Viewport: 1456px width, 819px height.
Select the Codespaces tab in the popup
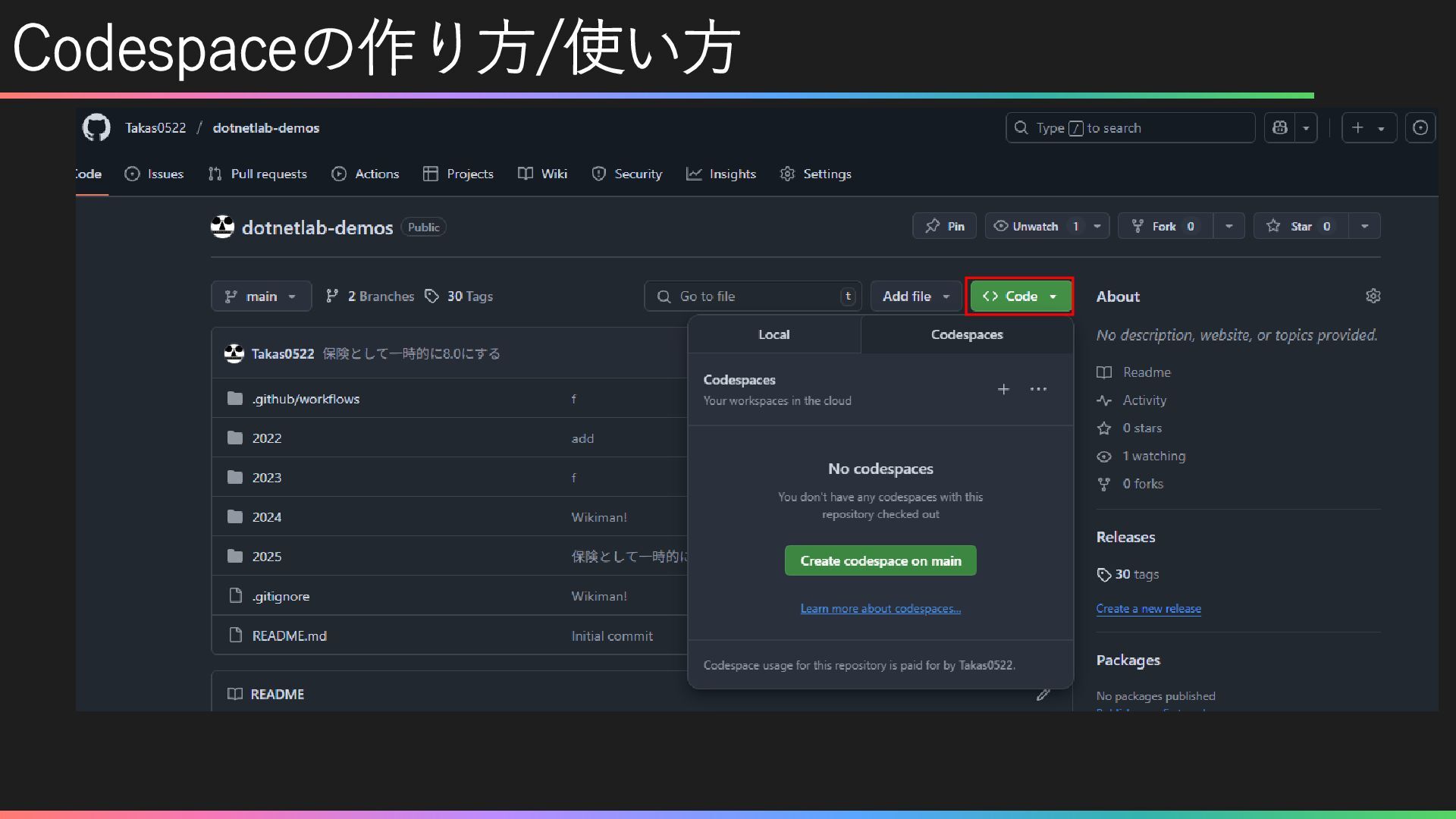967,334
